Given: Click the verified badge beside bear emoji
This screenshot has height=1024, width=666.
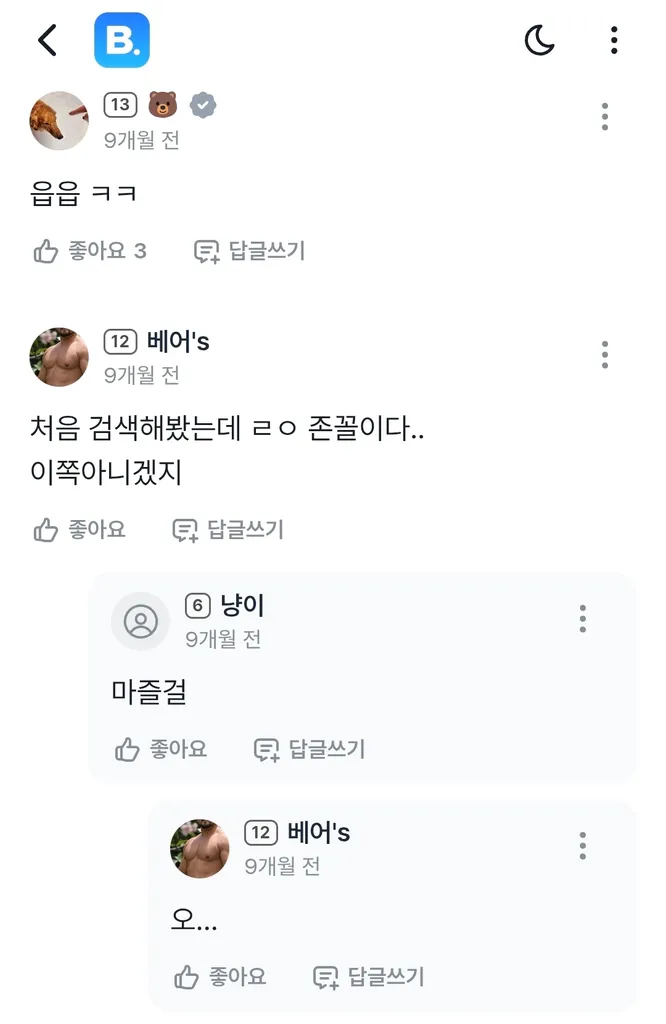Looking at the screenshot, I should (204, 104).
